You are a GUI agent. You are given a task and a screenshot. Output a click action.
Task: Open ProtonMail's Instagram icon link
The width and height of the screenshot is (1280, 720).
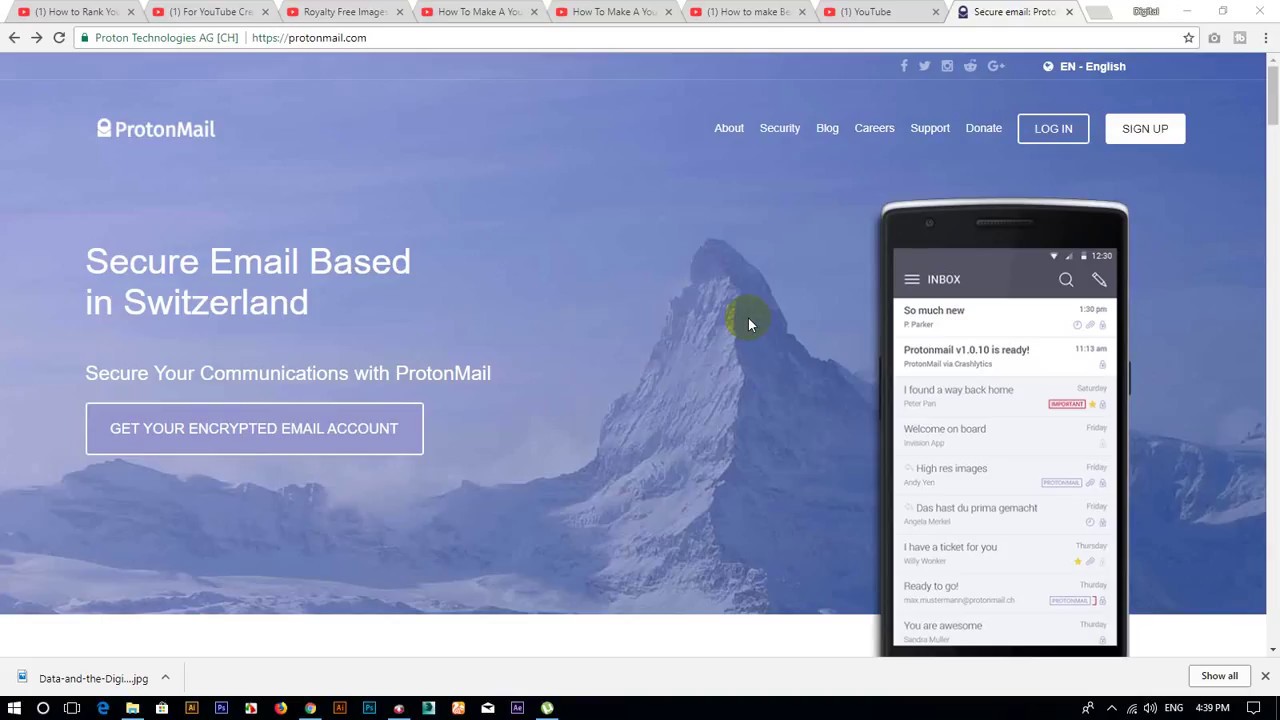click(x=947, y=66)
